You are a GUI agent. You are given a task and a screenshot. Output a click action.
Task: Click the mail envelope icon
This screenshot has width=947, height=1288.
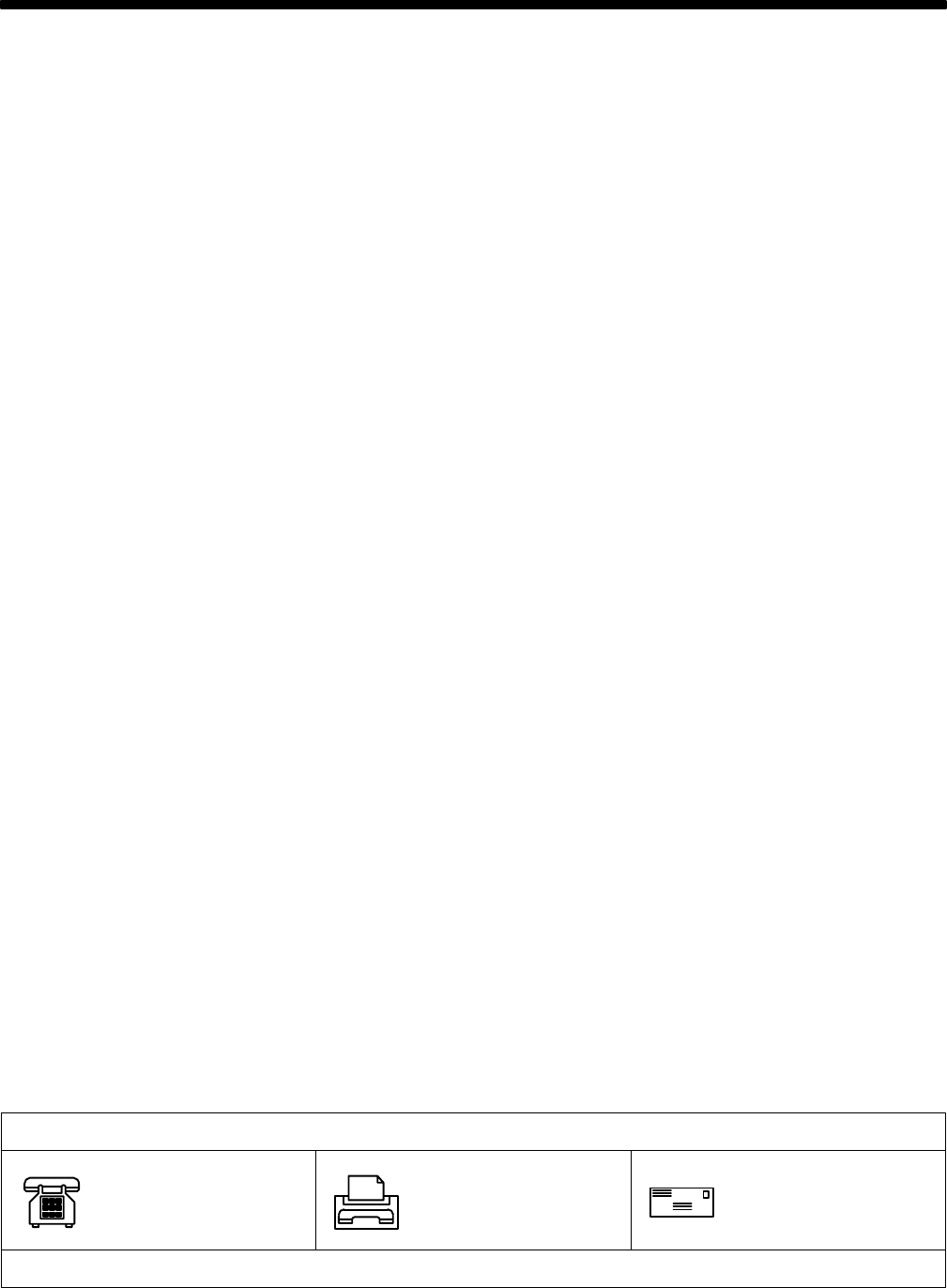pos(683,1202)
